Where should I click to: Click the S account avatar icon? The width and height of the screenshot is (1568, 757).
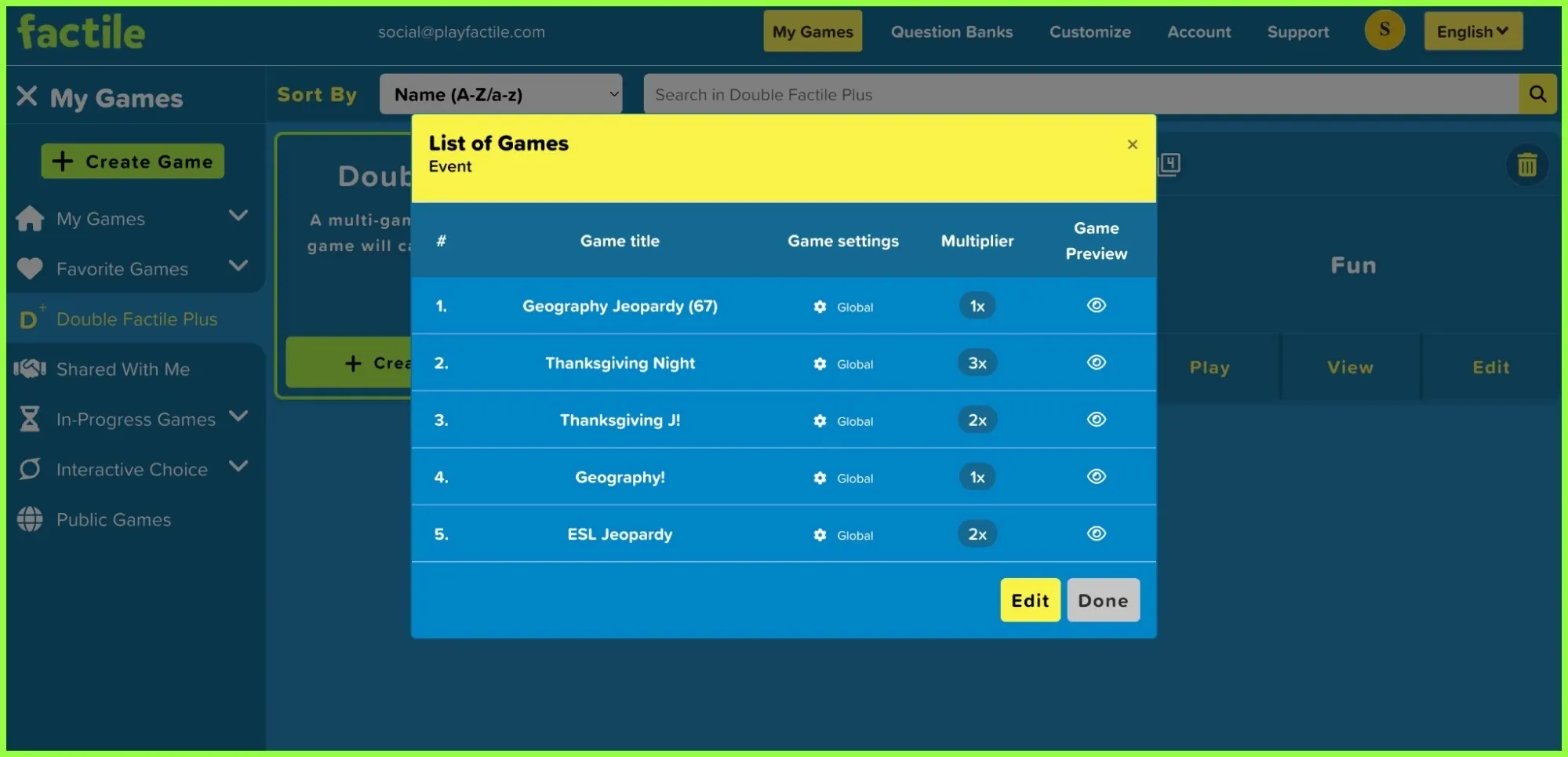click(1384, 31)
